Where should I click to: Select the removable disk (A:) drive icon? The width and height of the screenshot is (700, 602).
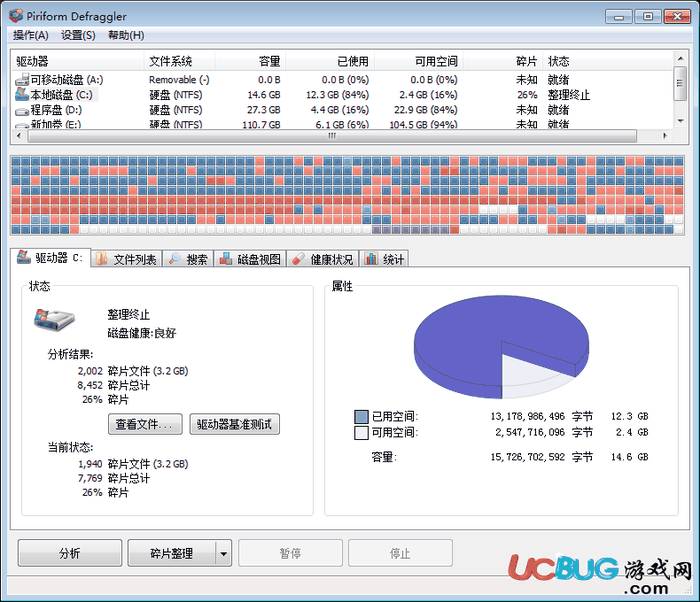point(22,80)
